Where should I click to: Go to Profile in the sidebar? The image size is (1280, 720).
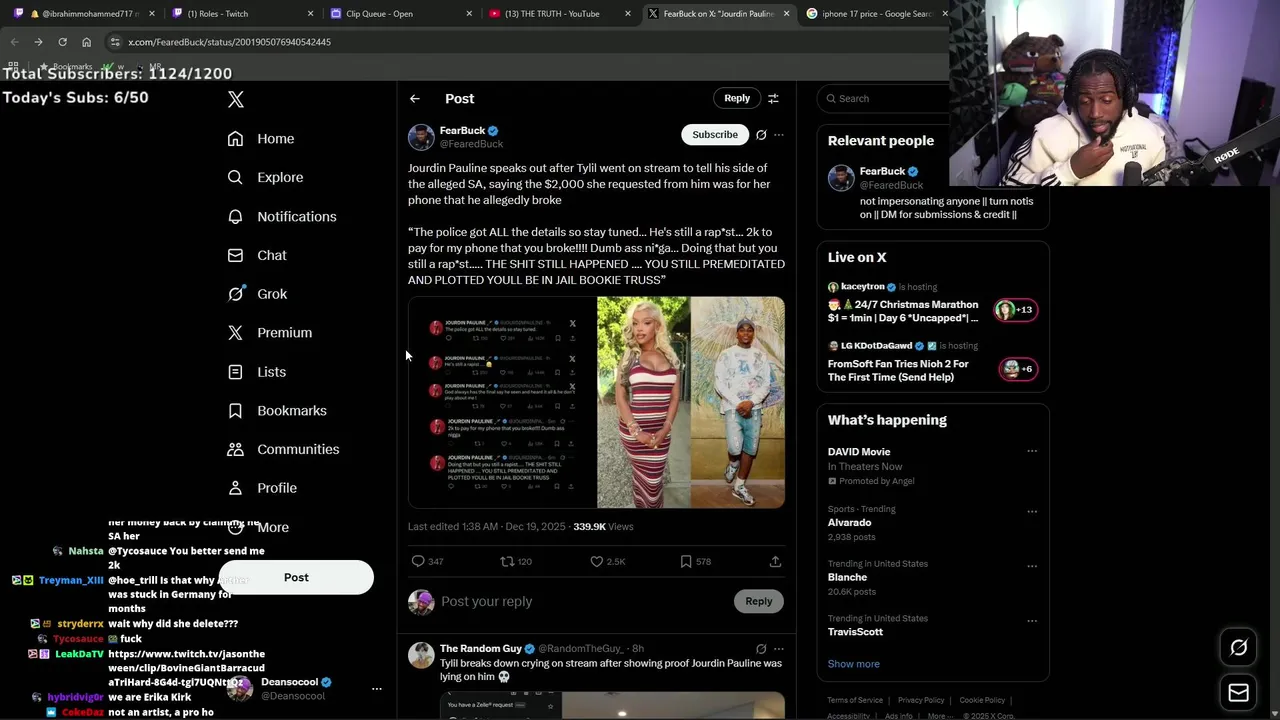[261, 488]
